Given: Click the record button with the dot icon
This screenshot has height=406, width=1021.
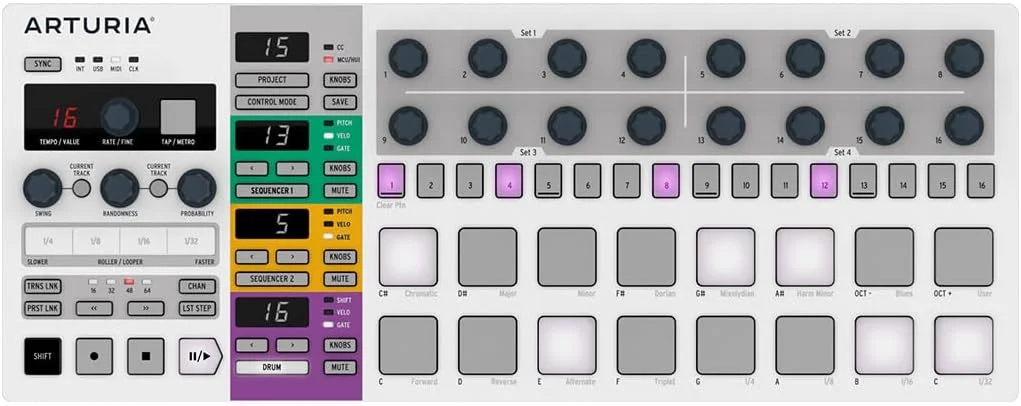Looking at the screenshot, I should [94, 356].
